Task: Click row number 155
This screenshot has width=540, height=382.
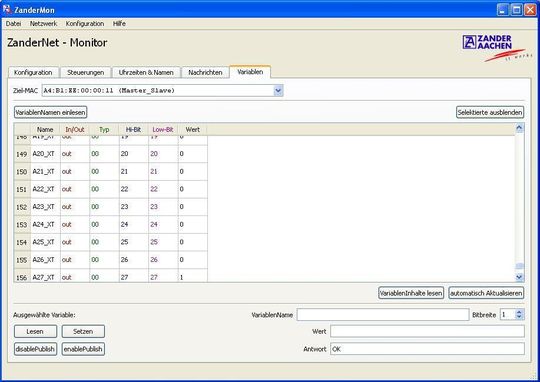Action: coord(22,259)
